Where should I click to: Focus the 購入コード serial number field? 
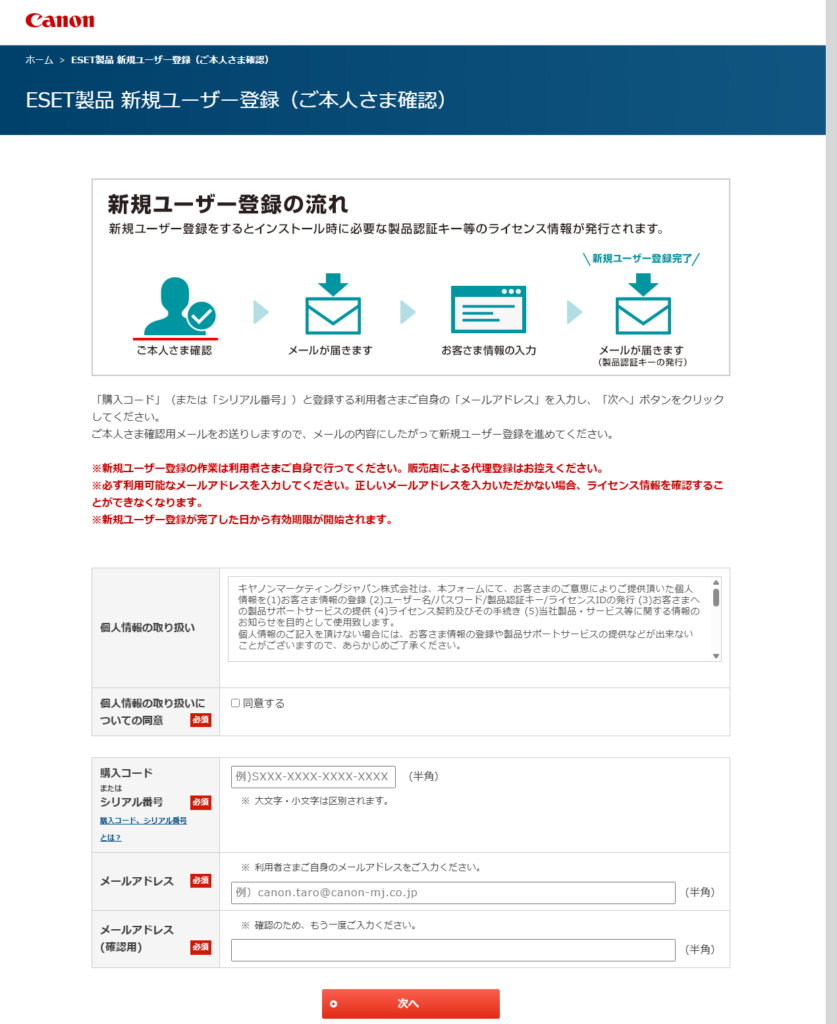pyautogui.click(x=313, y=776)
